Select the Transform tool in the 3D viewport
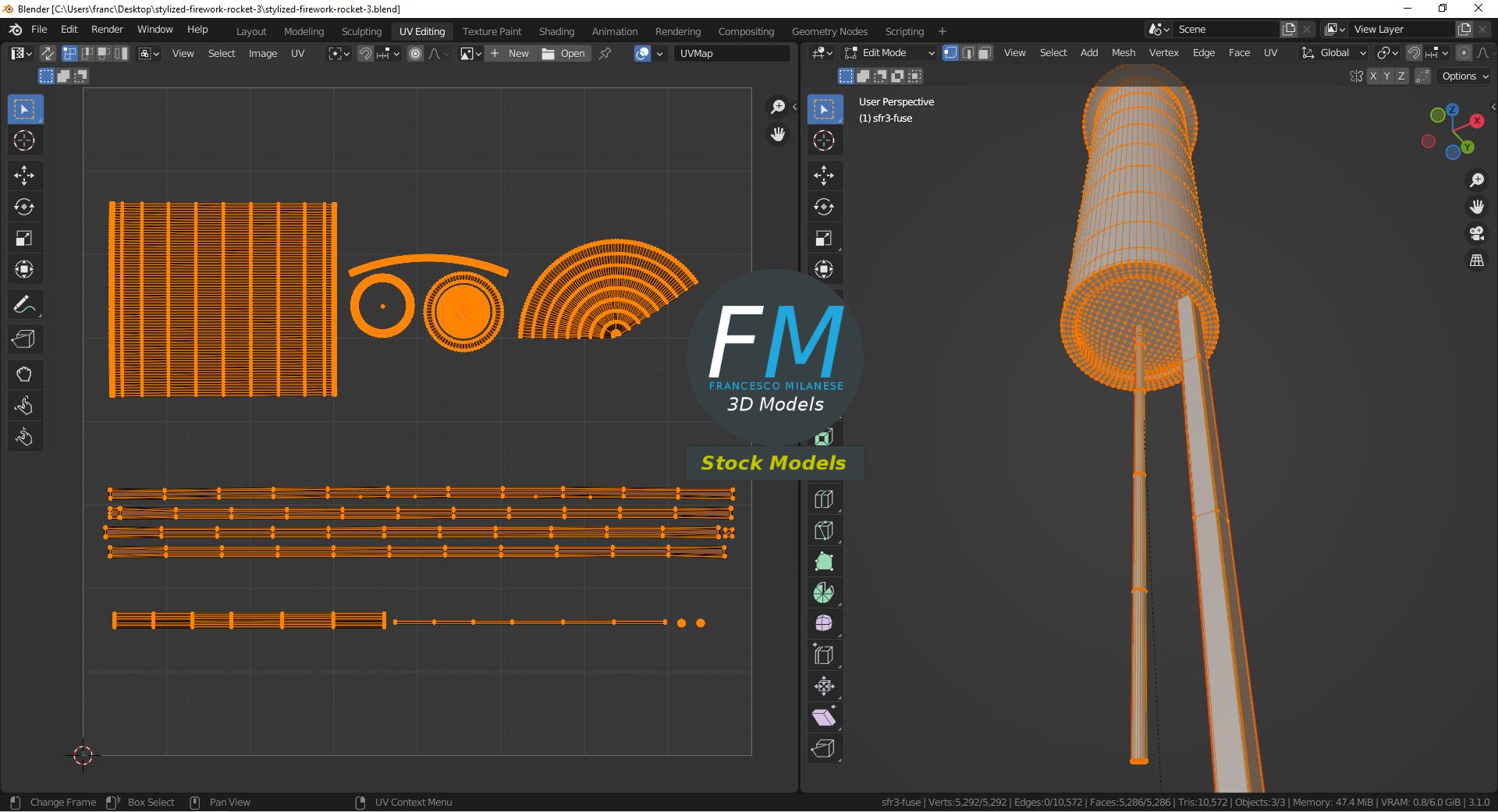 [x=824, y=269]
